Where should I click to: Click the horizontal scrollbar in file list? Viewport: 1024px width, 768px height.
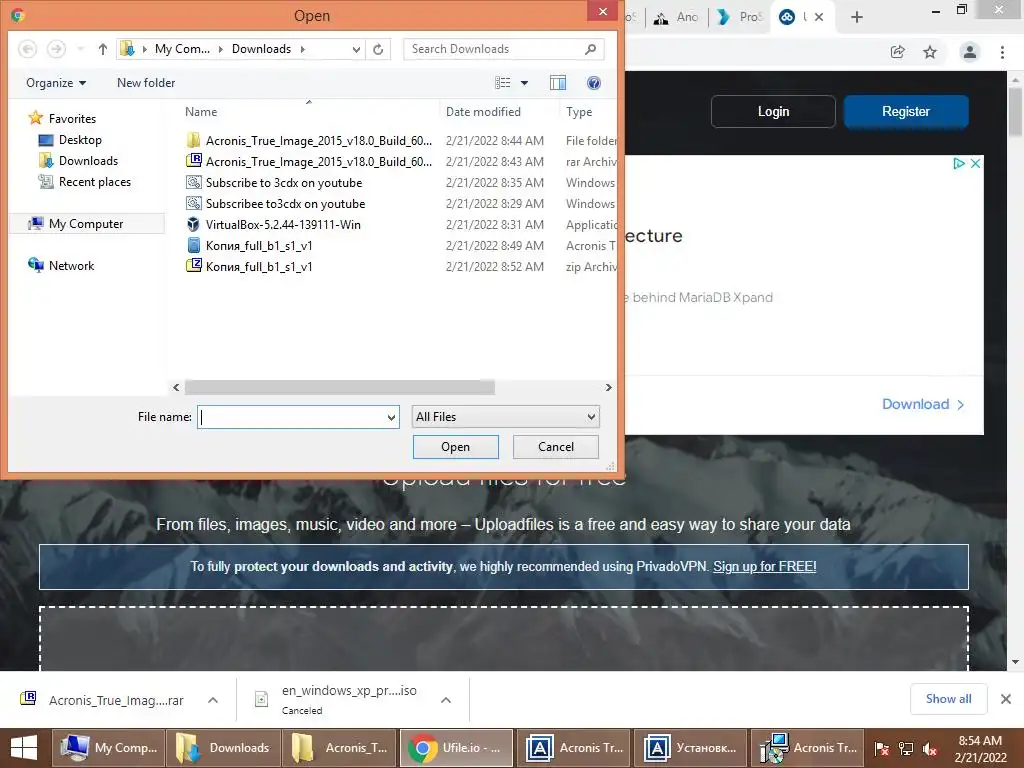340,387
